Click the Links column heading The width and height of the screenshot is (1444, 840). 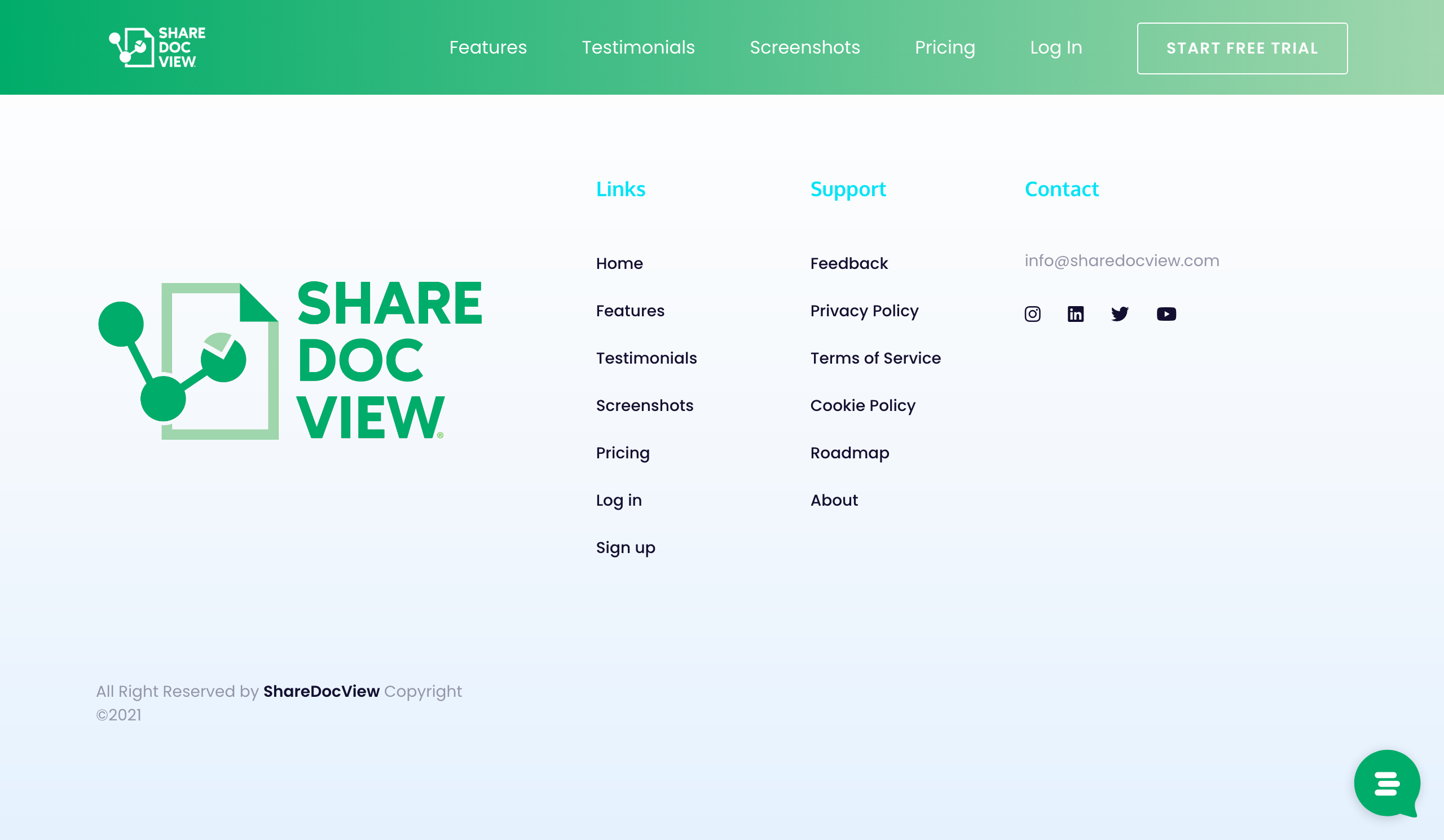click(x=620, y=189)
